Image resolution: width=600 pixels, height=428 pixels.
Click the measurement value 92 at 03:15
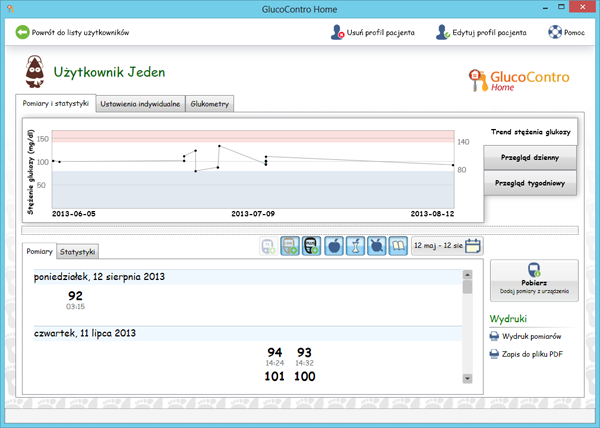click(75, 296)
